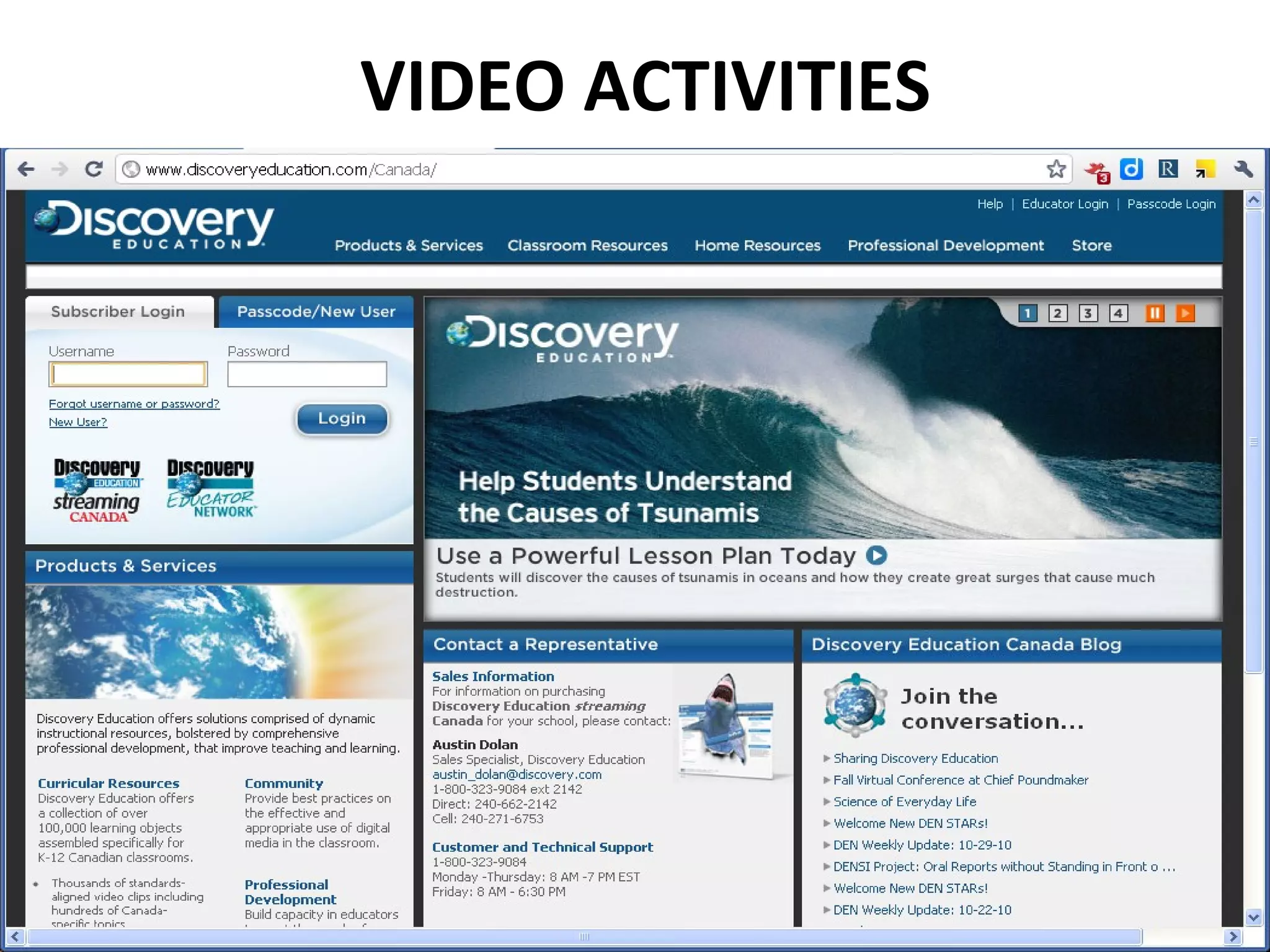Open Sharing Discovery Education blog post
The width and height of the screenshot is (1270, 952).
click(x=915, y=759)
